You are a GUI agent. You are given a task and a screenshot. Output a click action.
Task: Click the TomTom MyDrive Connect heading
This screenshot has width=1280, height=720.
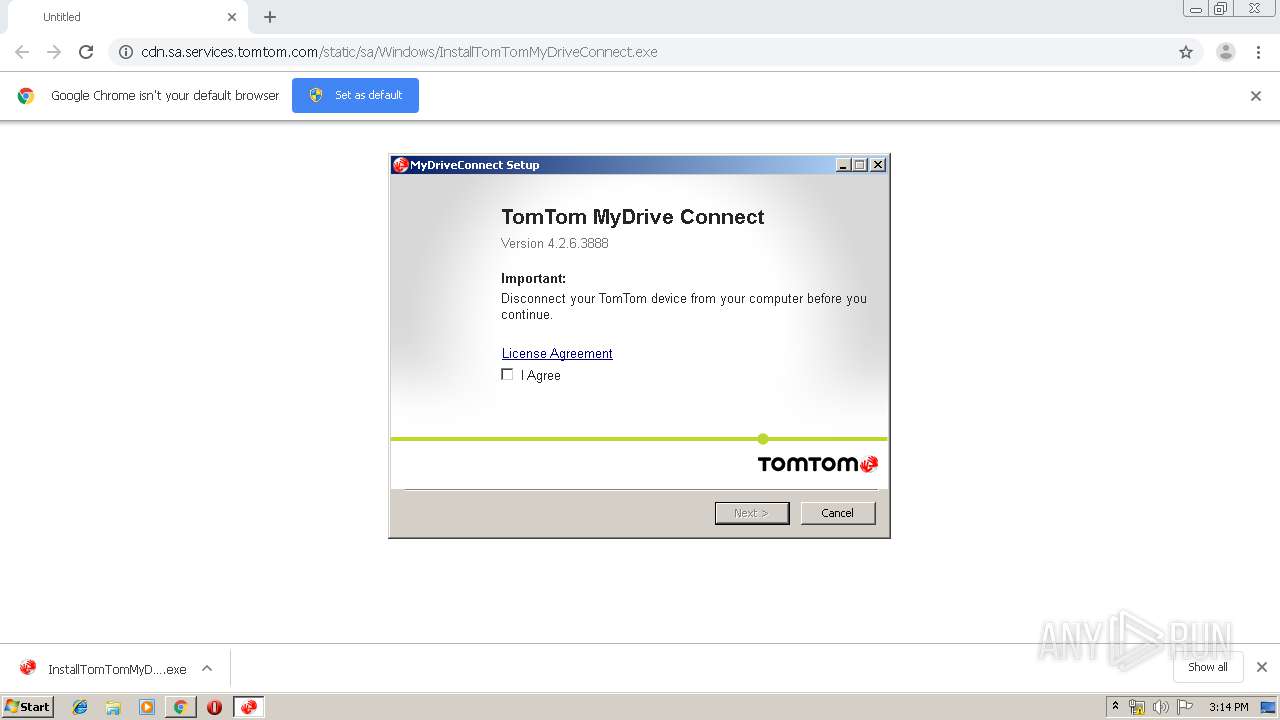(632, 217)
